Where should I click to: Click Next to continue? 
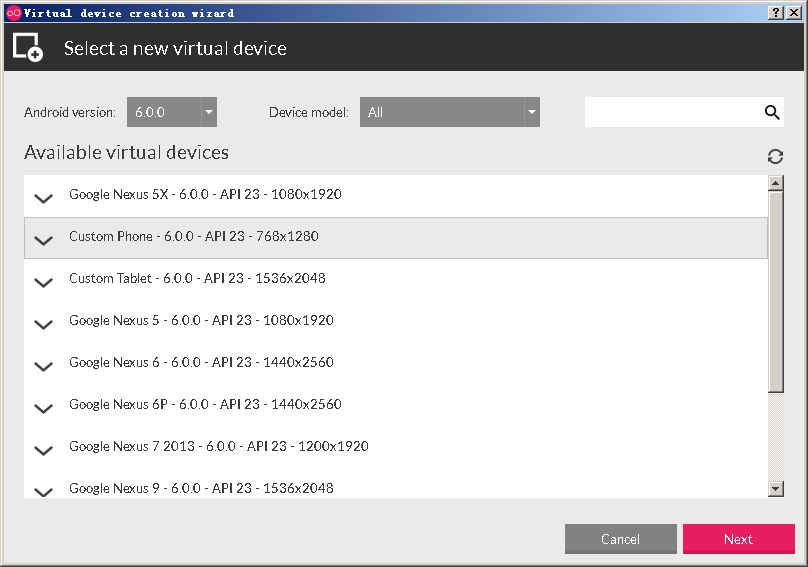coord(738,539)
